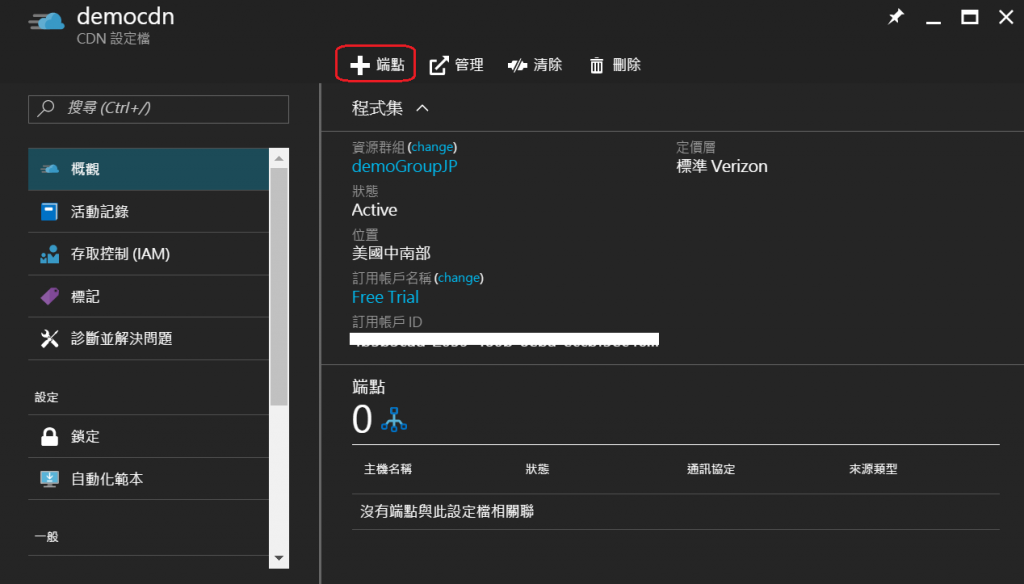Click the democdn CDN cloud icon in header
This screenshot has width=1024, height=584.
coord(46,22)
